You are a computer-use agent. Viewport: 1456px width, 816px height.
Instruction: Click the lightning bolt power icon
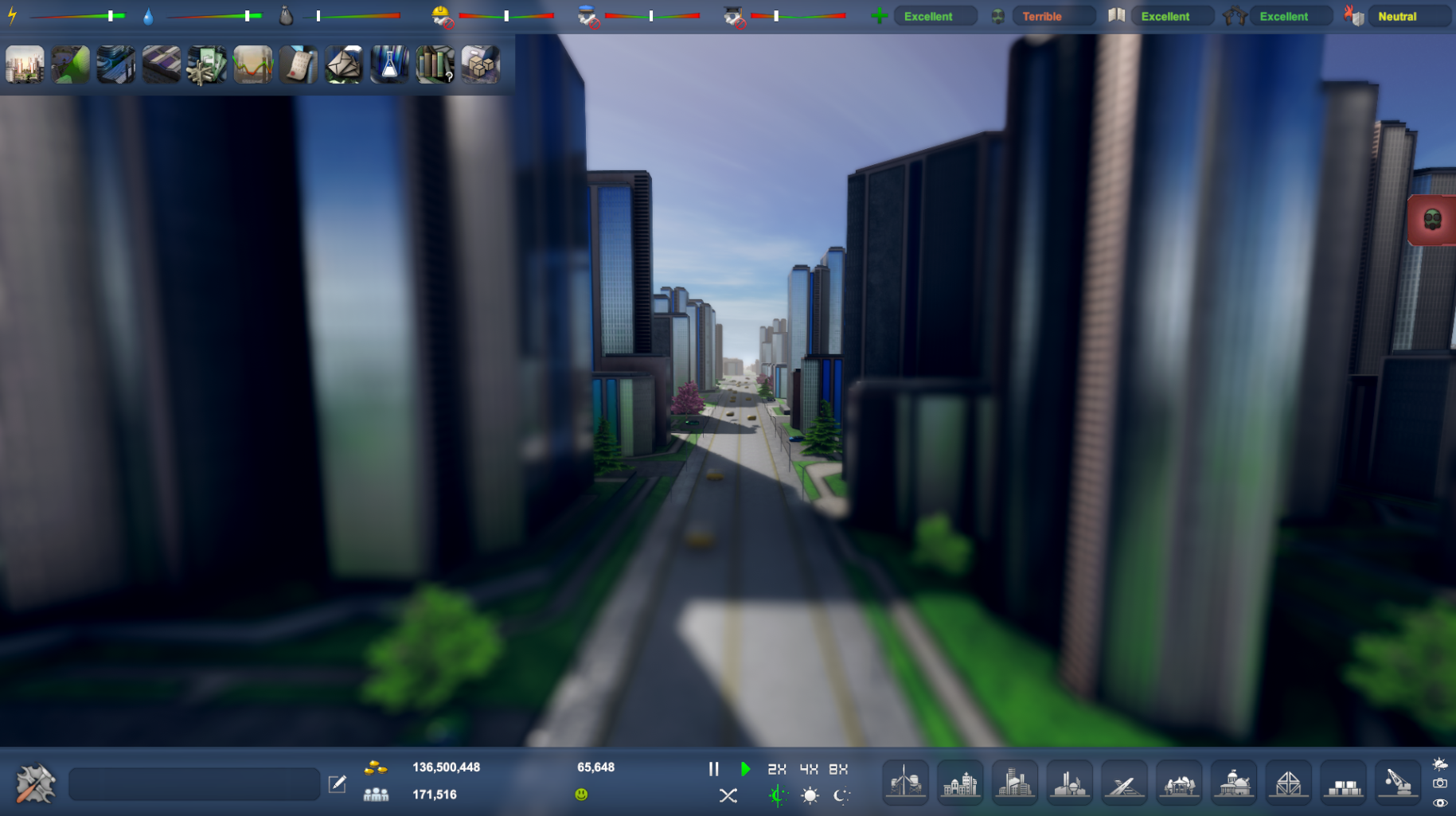point(12,16)
